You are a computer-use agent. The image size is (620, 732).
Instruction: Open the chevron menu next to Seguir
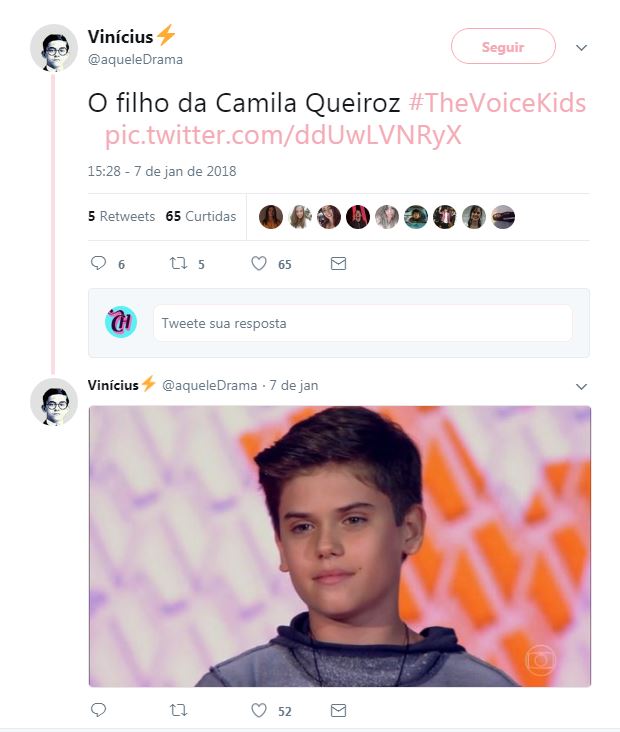coord(581,48)
